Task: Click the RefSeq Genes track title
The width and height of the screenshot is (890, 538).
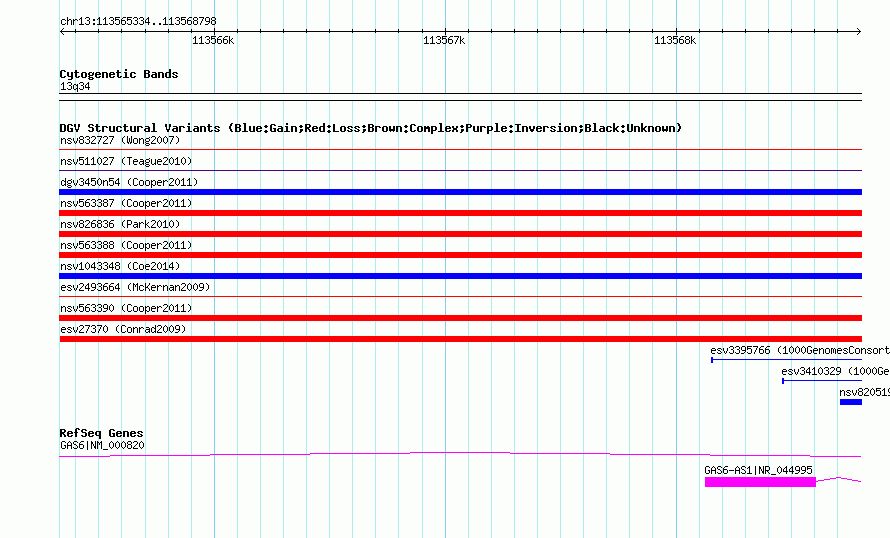Action: click(101, 433)
